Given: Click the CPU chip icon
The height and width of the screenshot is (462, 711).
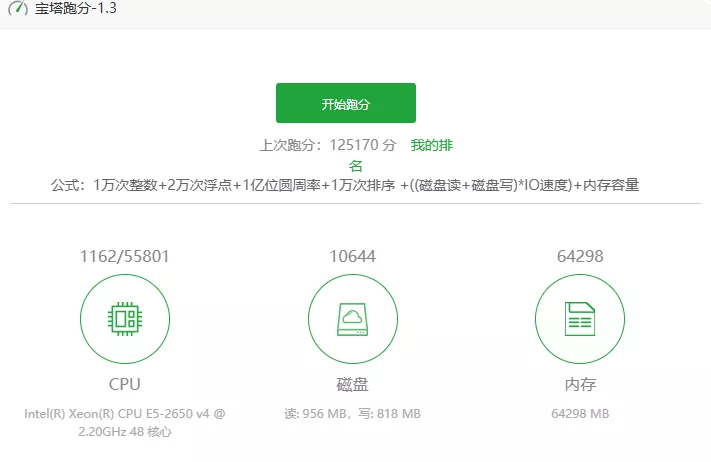Looking at the screenshot, I should pyautogui.click(x=125, y=319).
